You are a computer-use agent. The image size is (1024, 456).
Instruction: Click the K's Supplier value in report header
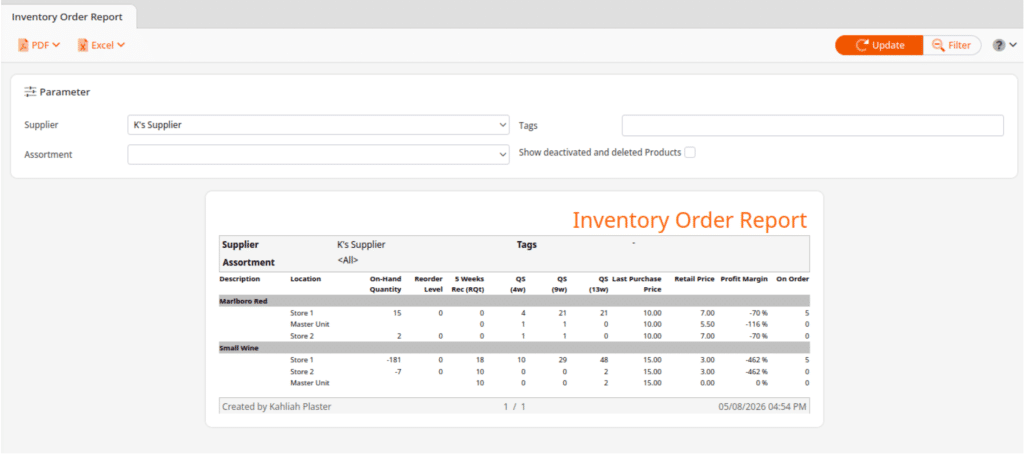[361, 245]
